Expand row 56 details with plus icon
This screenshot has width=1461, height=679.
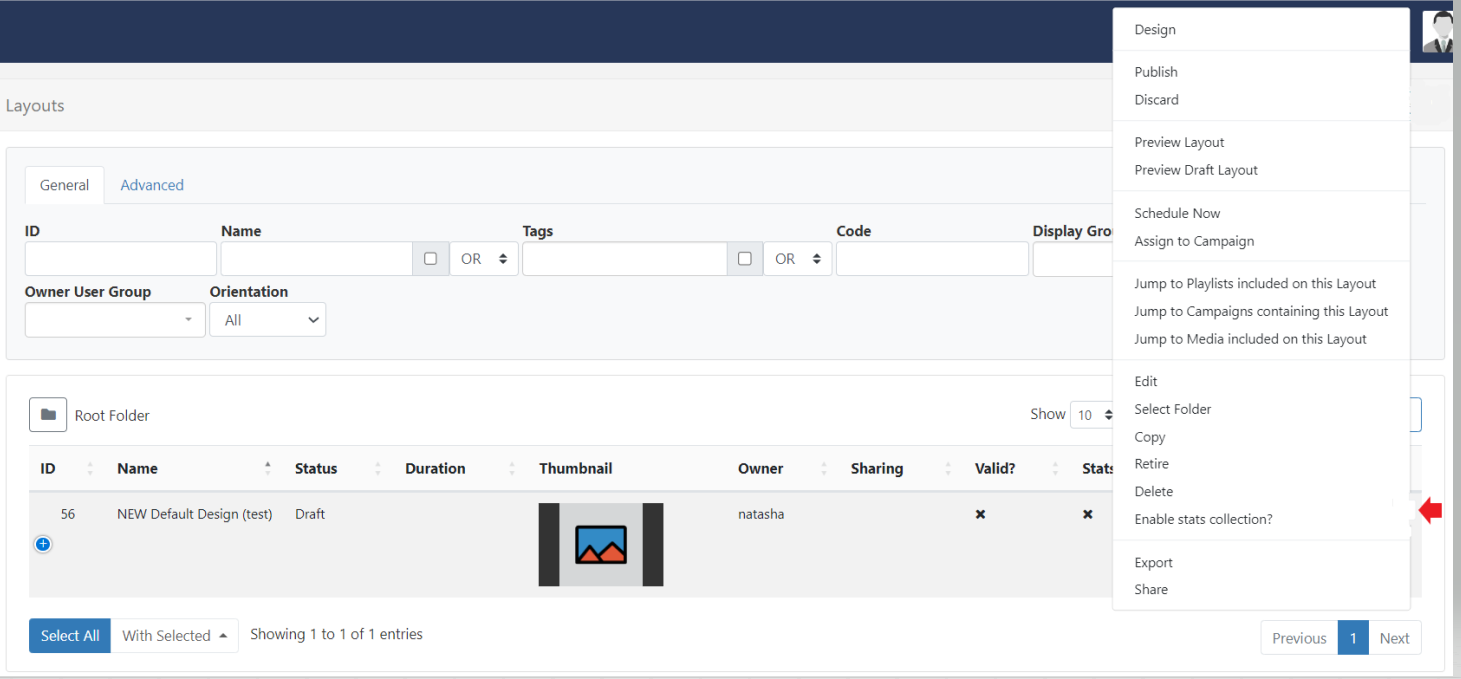point(43,544)
